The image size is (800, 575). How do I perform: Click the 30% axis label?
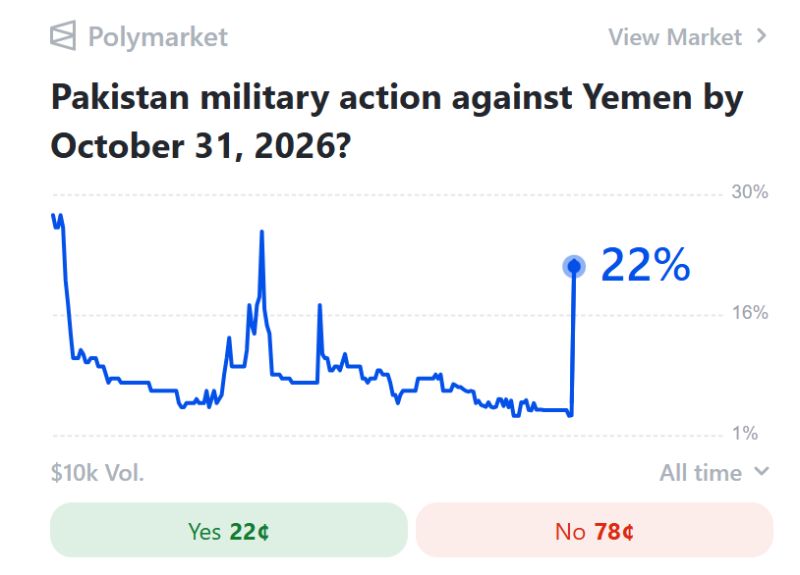(x=749, y=192)
